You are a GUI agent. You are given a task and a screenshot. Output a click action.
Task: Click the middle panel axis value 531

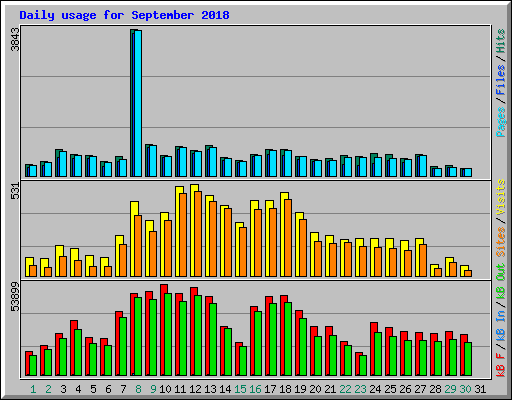click(x=15, y=191)
